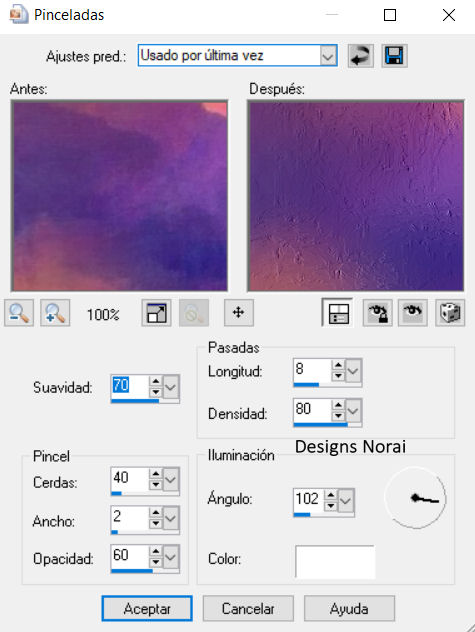Viewport: 475px width, 632px height.
Task: Click the illumination angle dial
Action: (415, 498)
